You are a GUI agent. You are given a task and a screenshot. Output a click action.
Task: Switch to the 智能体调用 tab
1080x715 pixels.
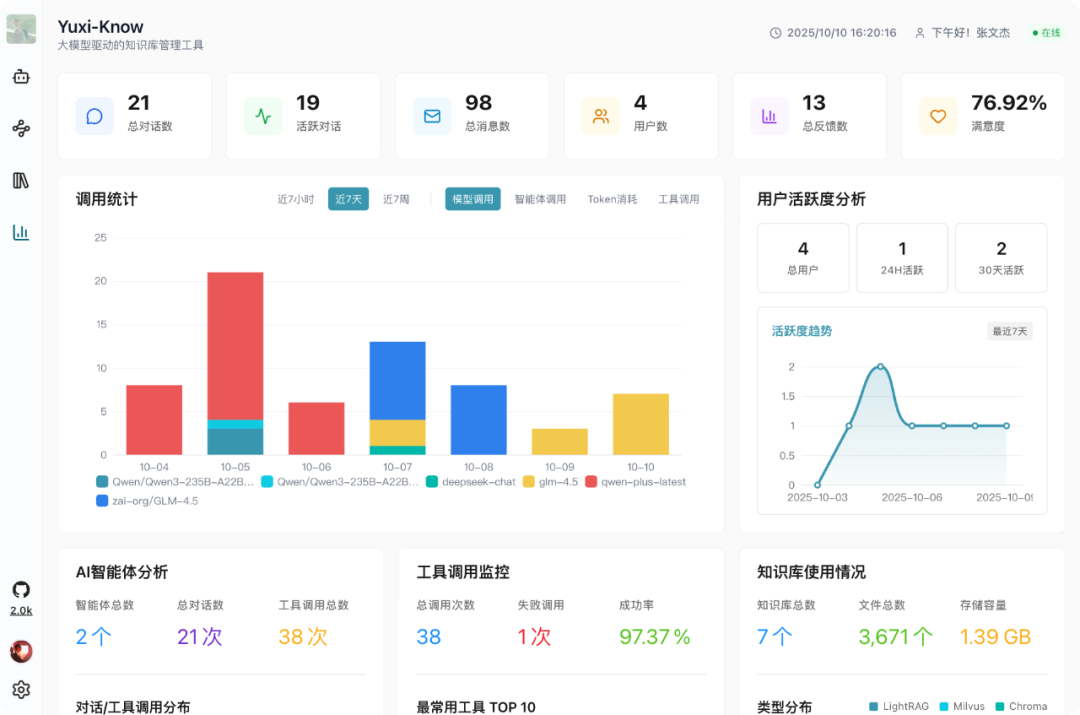pyautogui.click(x=540, y=199)
